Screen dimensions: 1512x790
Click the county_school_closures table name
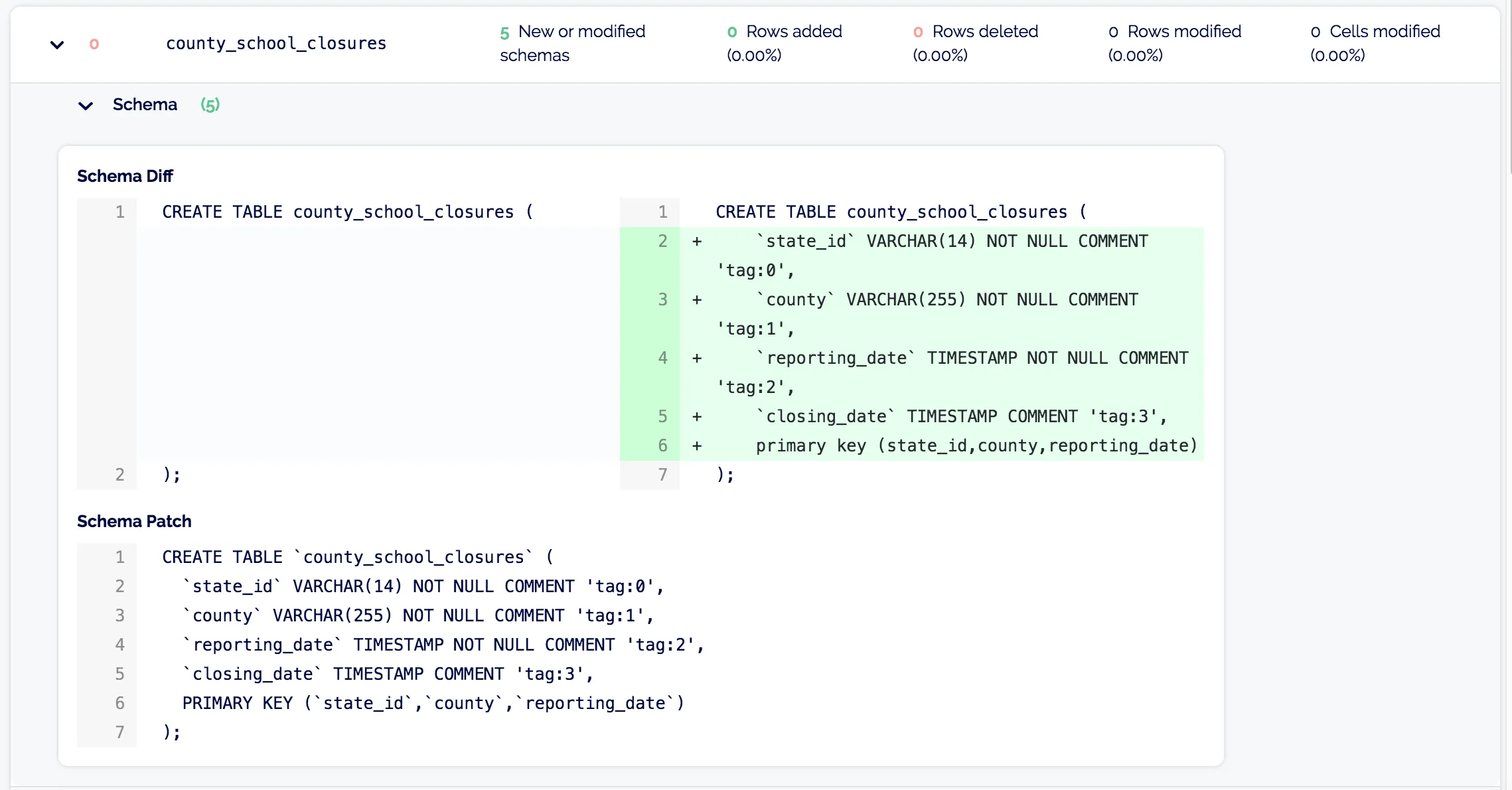coord(275,44)
